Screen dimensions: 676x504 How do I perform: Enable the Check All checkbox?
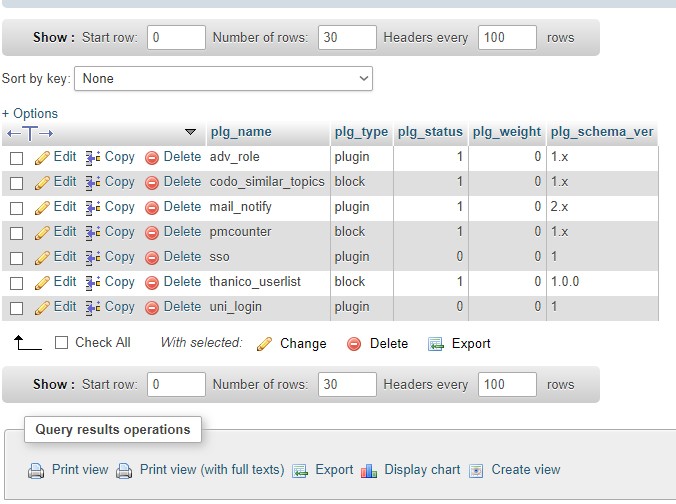coord(62,343)
